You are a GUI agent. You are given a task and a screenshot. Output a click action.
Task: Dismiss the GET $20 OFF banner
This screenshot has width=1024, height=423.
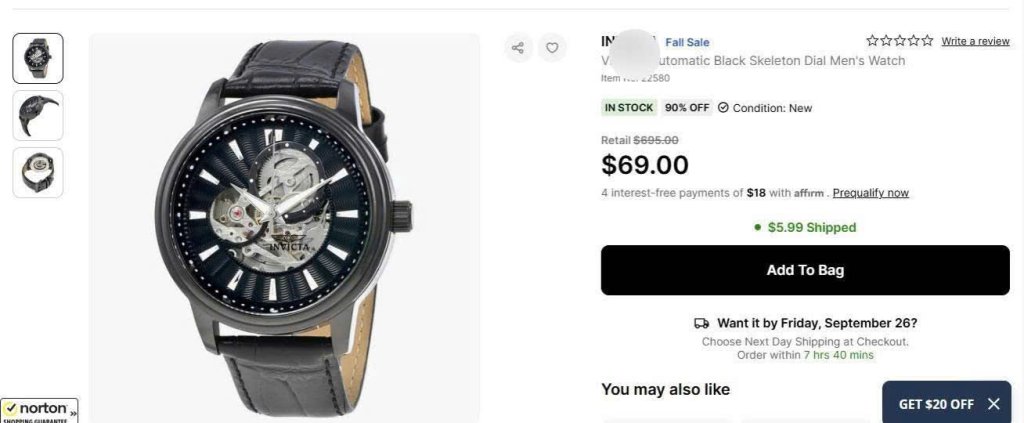[993, 404]
